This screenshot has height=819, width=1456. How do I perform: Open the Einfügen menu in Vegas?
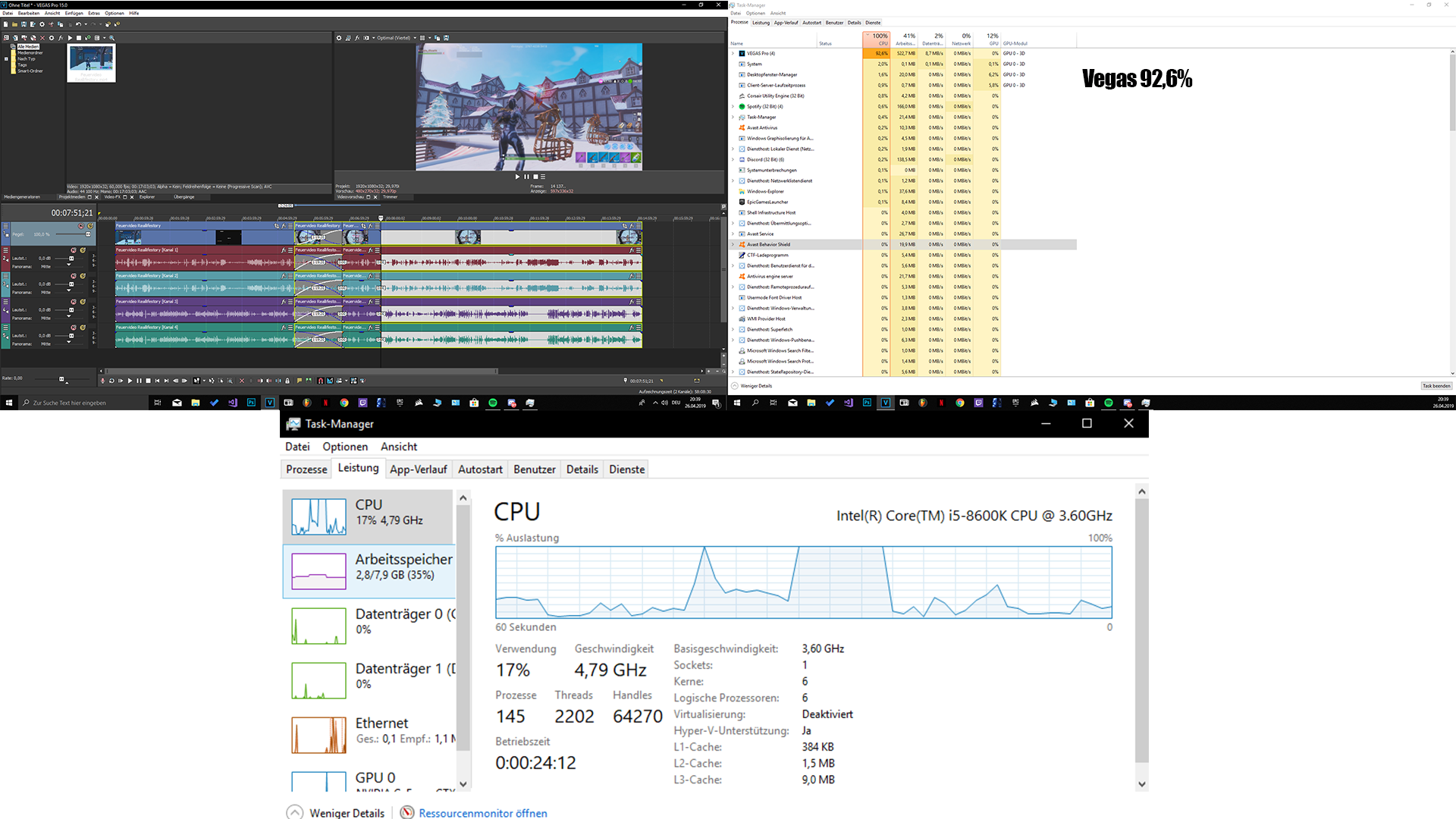(x=74, y=13)
